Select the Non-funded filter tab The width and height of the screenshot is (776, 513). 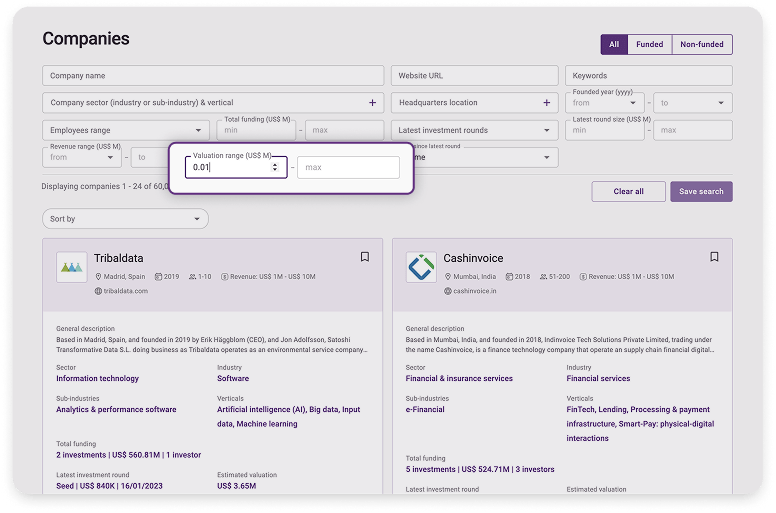coord(702,45)
